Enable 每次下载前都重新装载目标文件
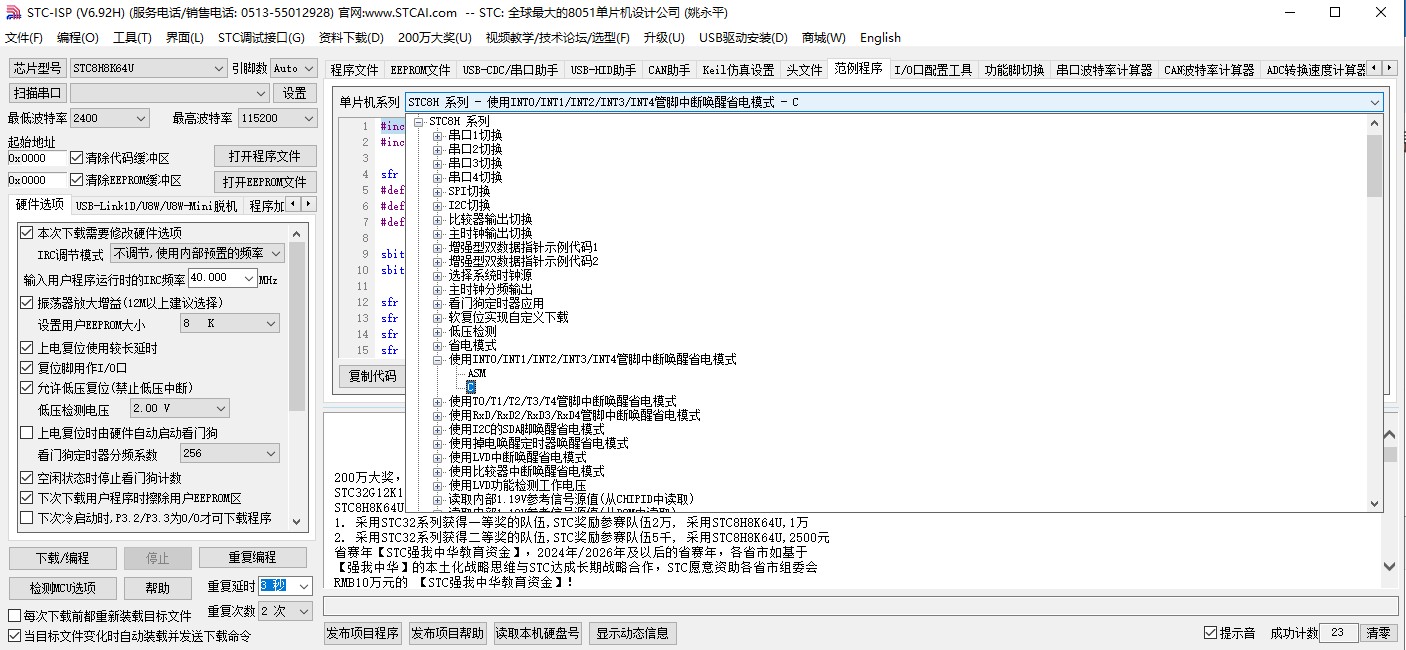1406x650 pixels. 14,616
